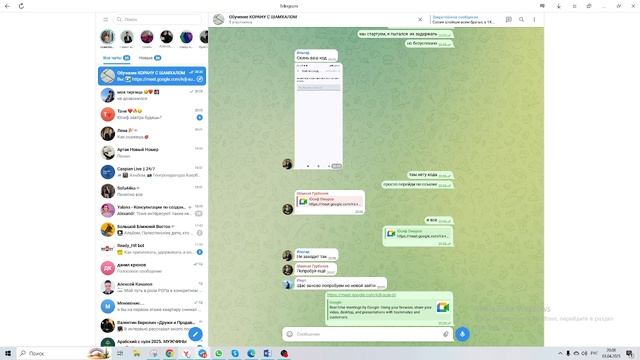Search within the chat via magnifier icon
The height and width of the screenshot is (360, 640).
[521, 19]
